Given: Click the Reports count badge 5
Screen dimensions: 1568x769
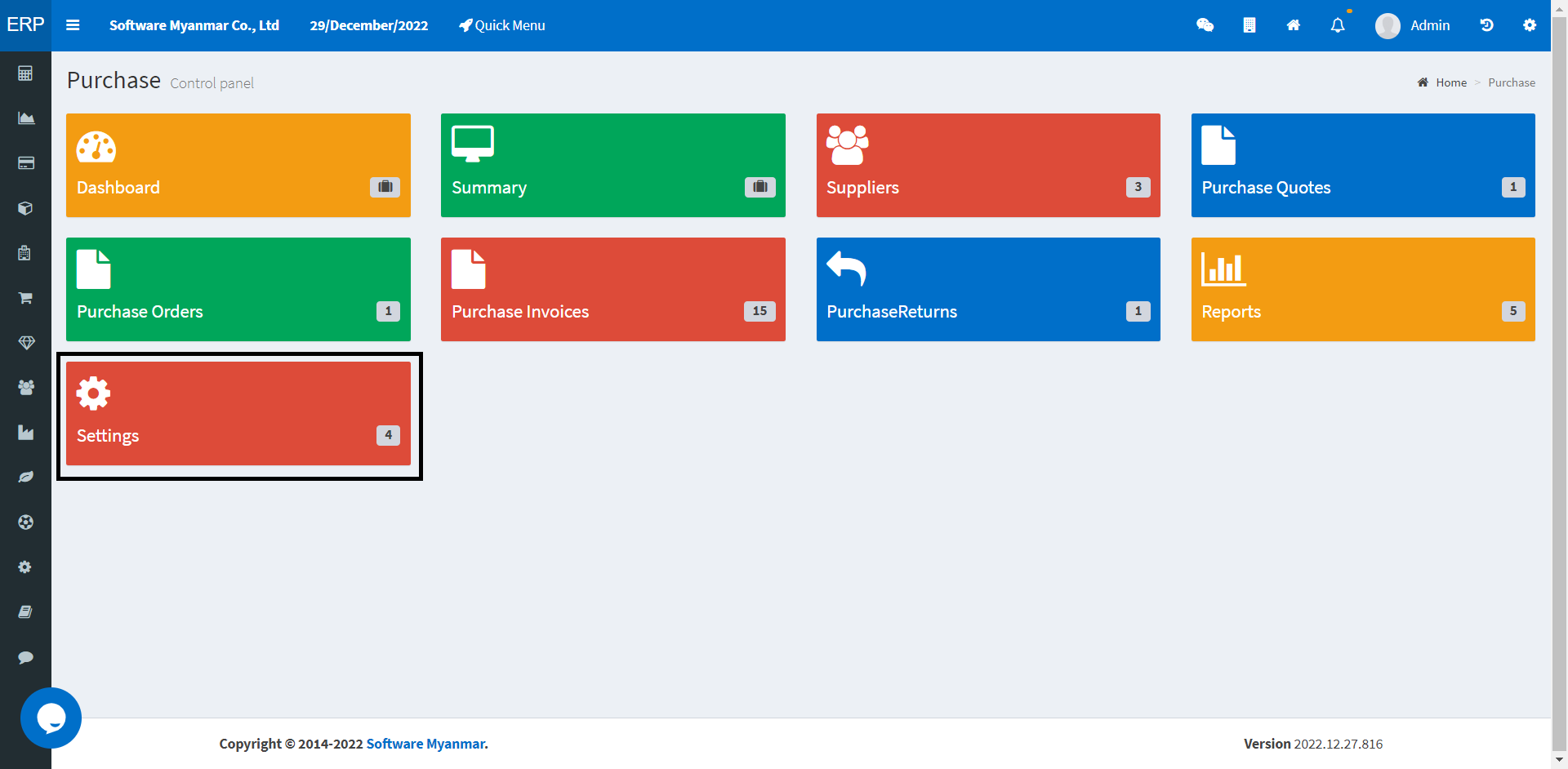Looking at the screenshot, I should tap(1513, 311).
